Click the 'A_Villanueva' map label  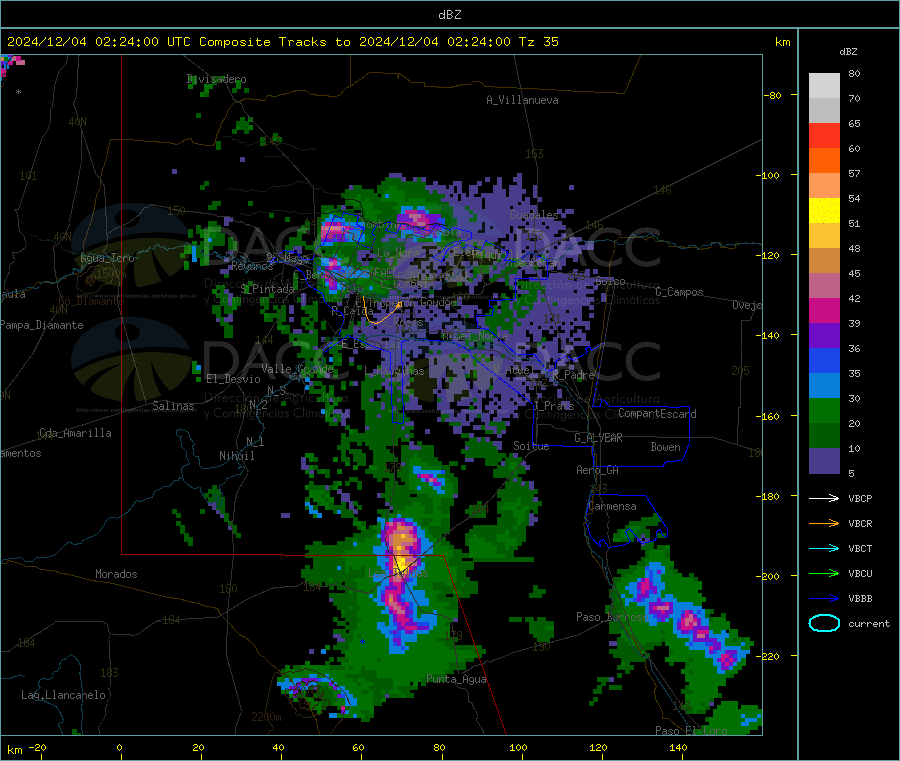[522, 100]
